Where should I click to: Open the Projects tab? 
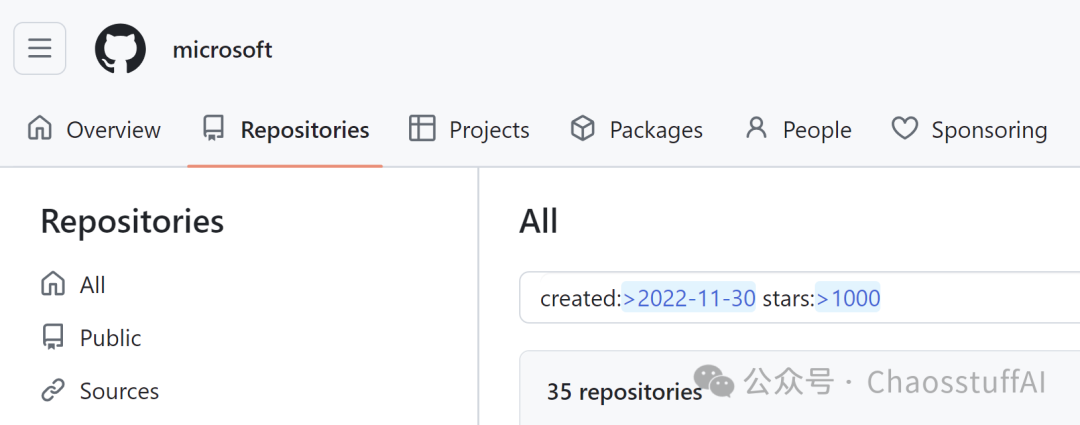469,129
